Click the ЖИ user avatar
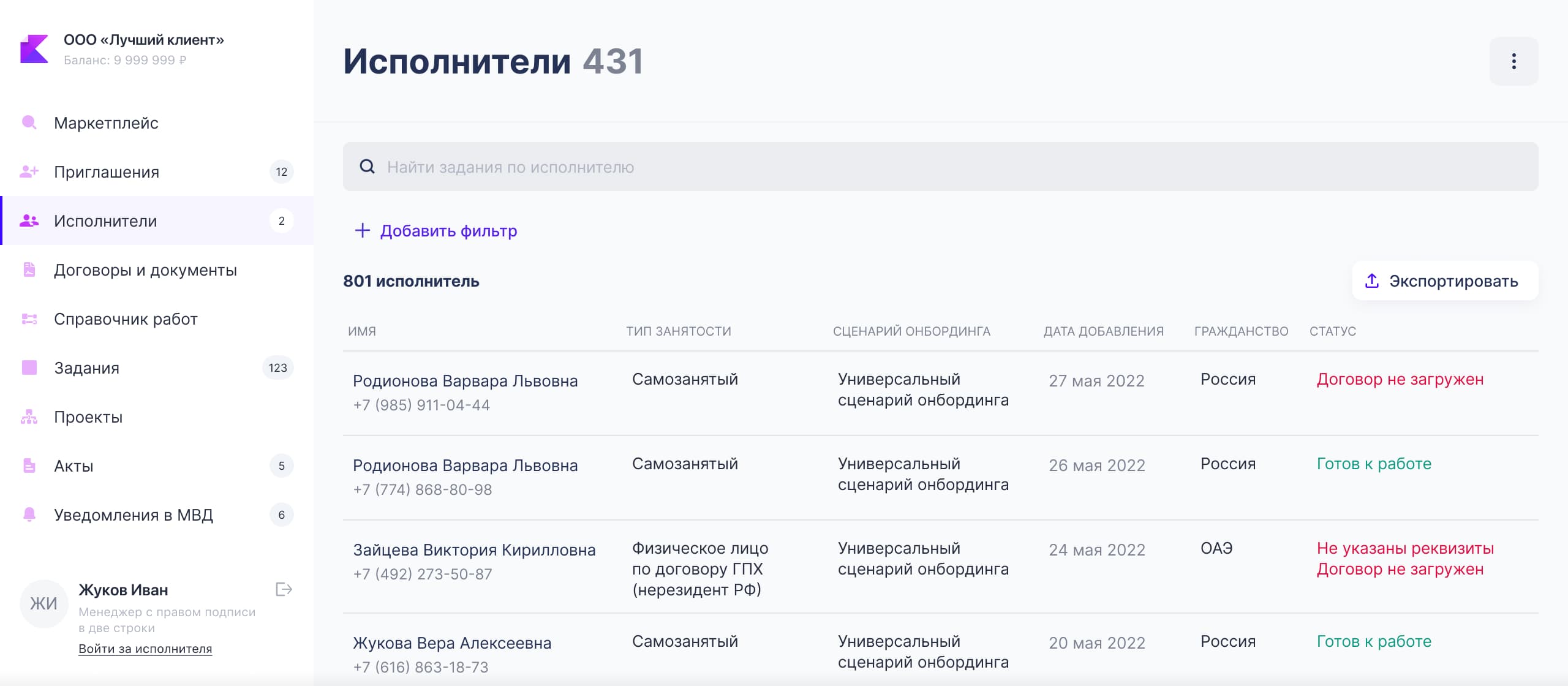Viewport: 1568px width, 686px height. click(x=43, y=604)
